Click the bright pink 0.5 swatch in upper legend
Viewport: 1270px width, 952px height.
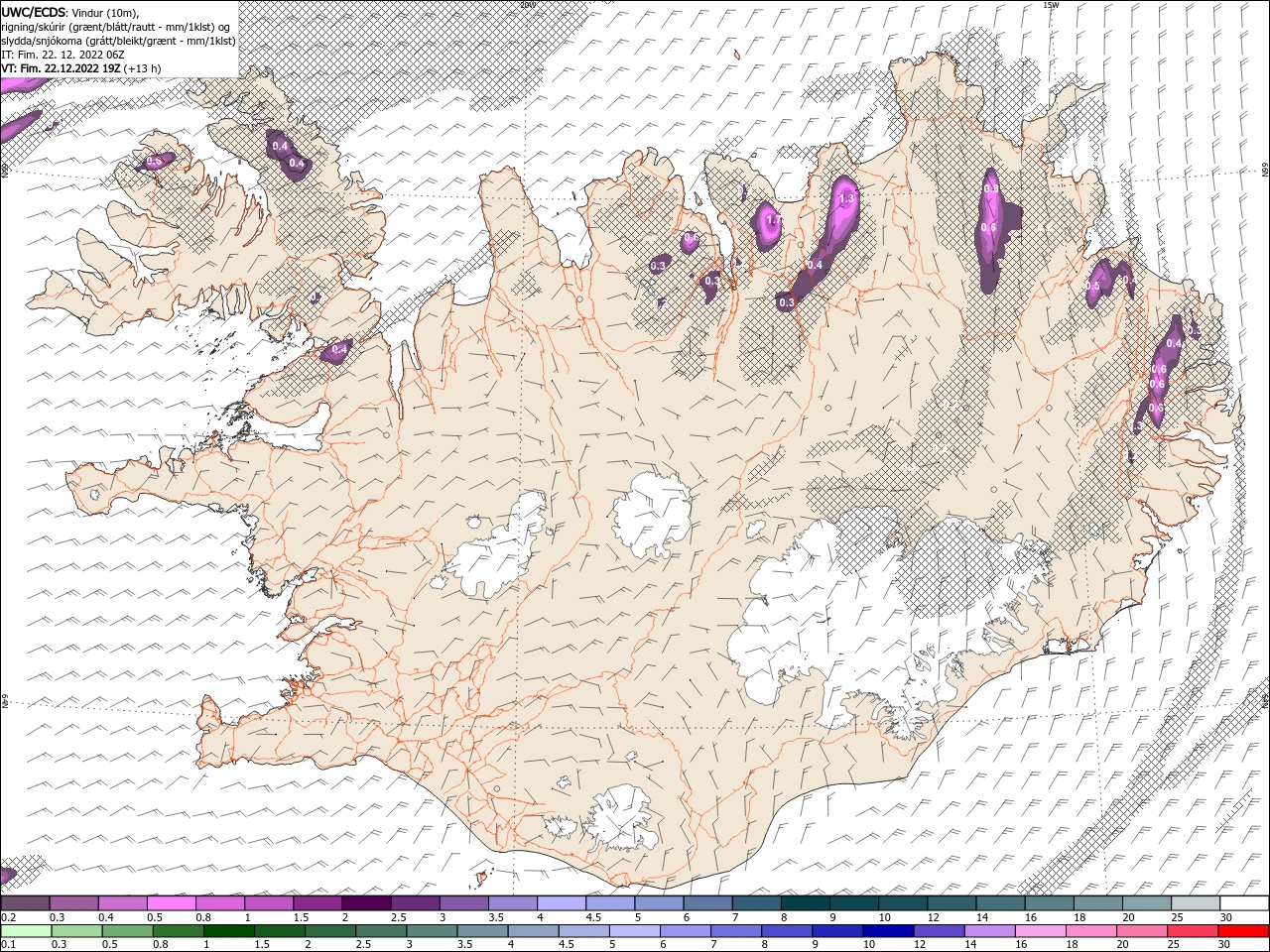tap(171, 903)
